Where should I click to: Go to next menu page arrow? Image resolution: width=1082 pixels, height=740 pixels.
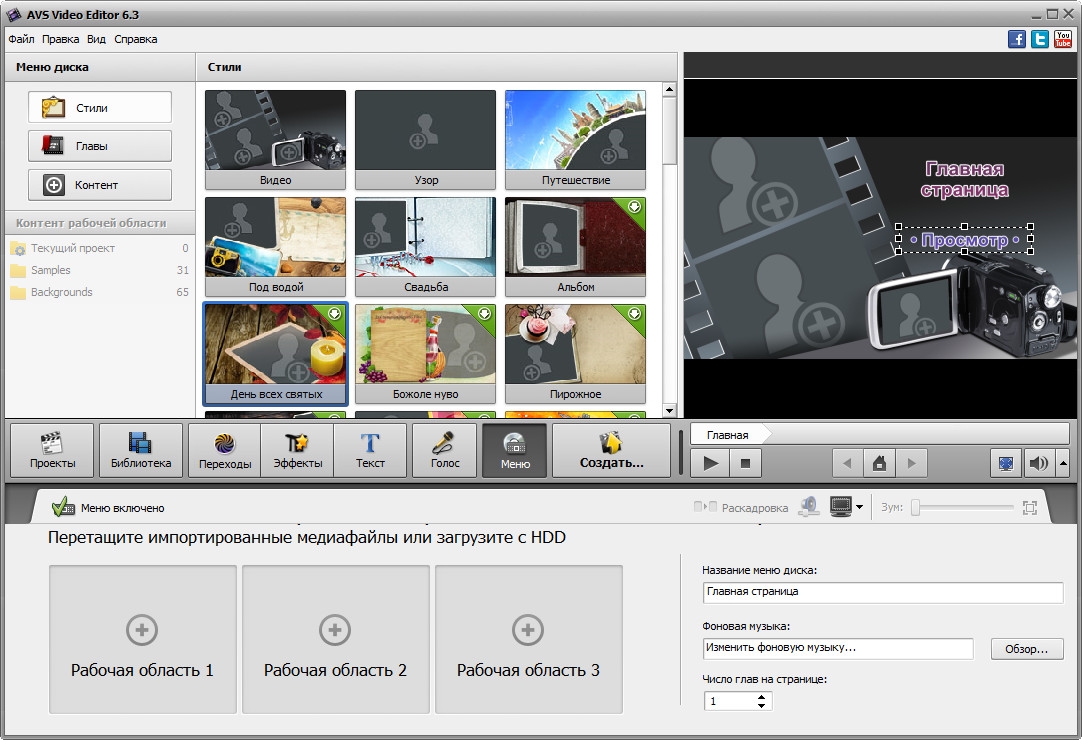[x=912, y=463]
